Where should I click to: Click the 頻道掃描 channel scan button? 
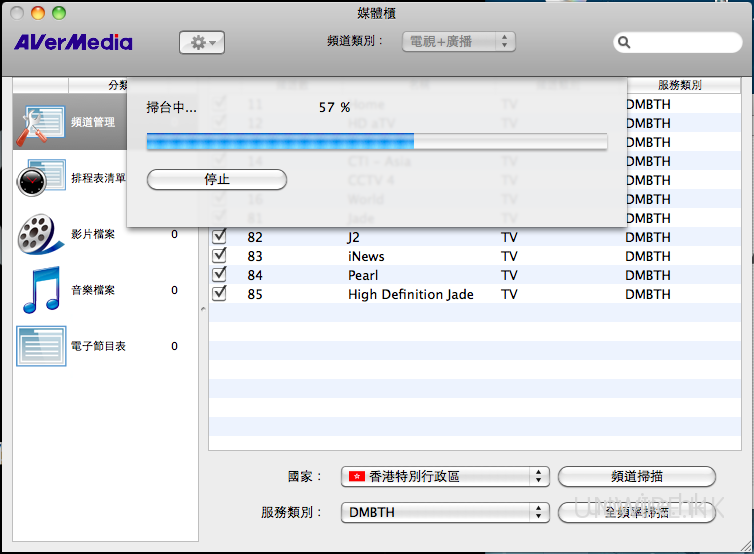pos(636,477)
